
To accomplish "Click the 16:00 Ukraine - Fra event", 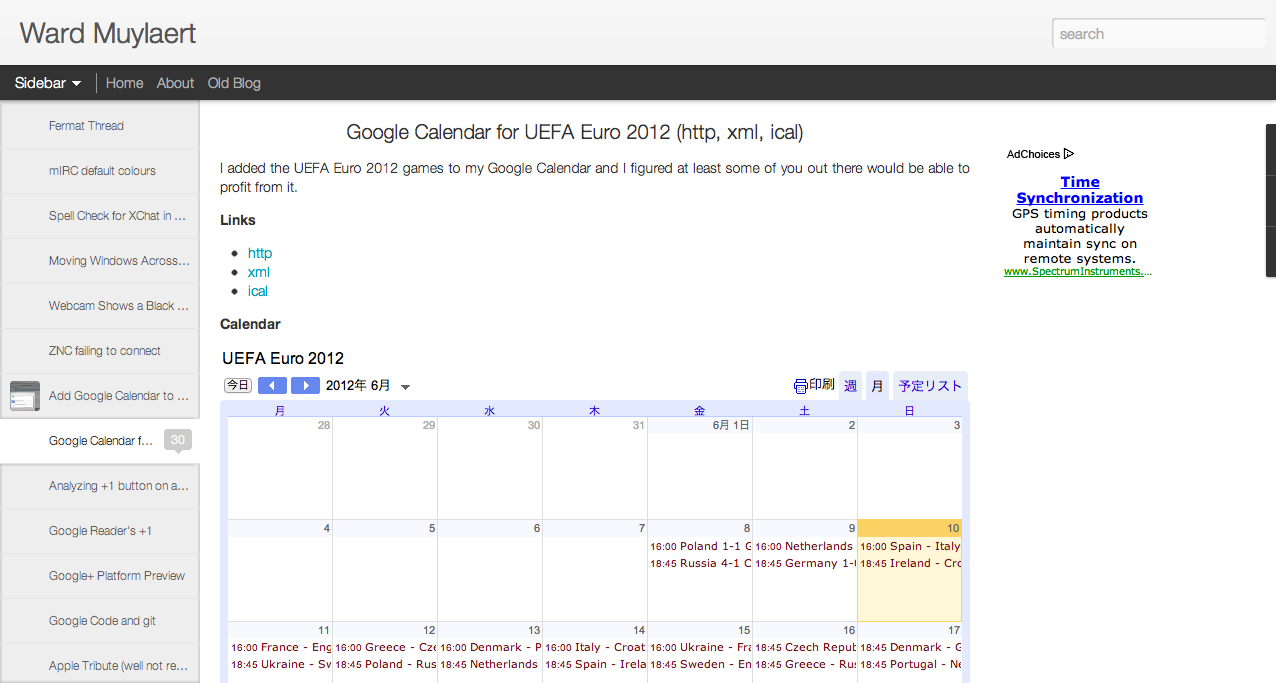I will click(x=700, y=648).
